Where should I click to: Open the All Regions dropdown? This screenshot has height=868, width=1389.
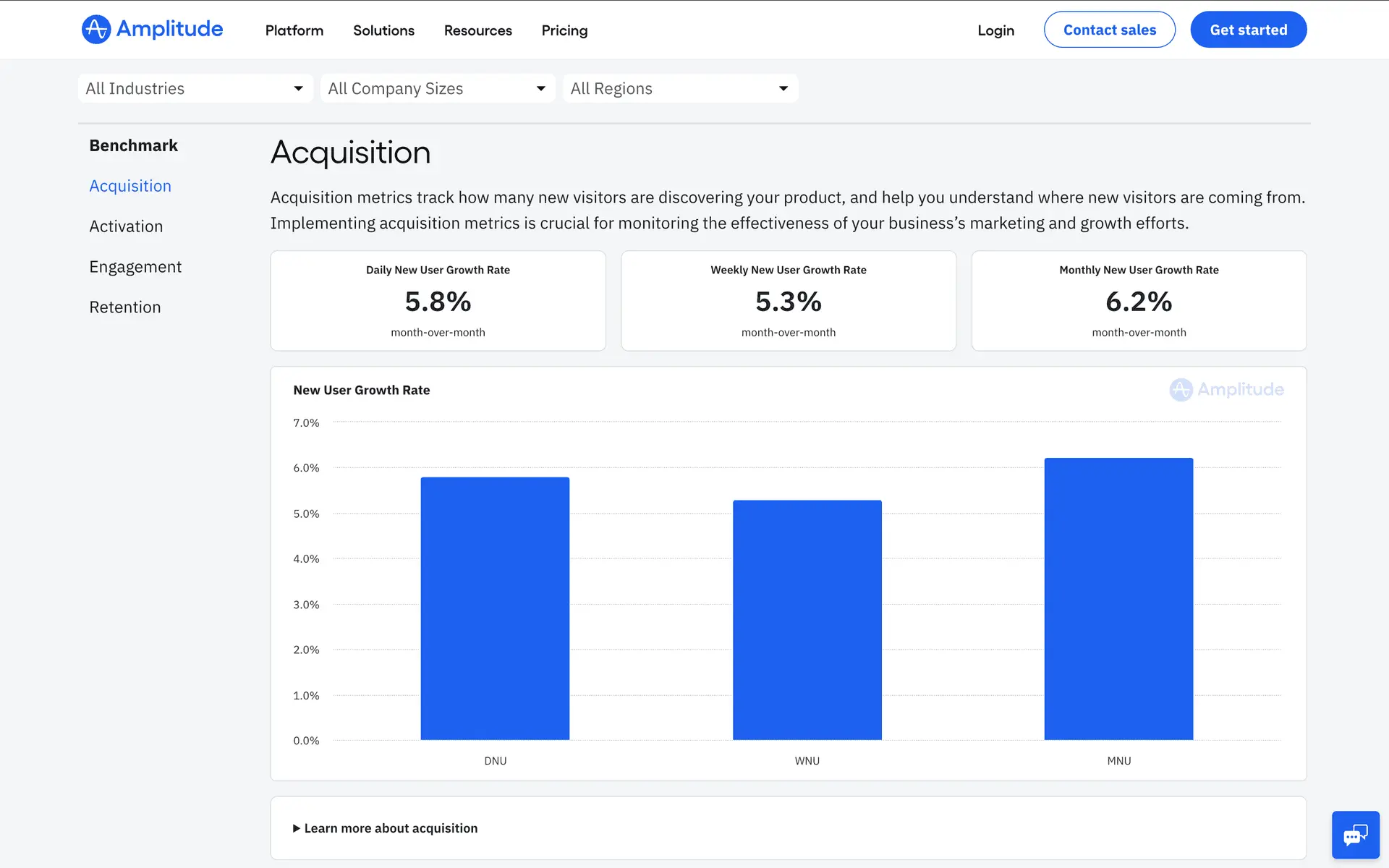[x=680, y=88]
